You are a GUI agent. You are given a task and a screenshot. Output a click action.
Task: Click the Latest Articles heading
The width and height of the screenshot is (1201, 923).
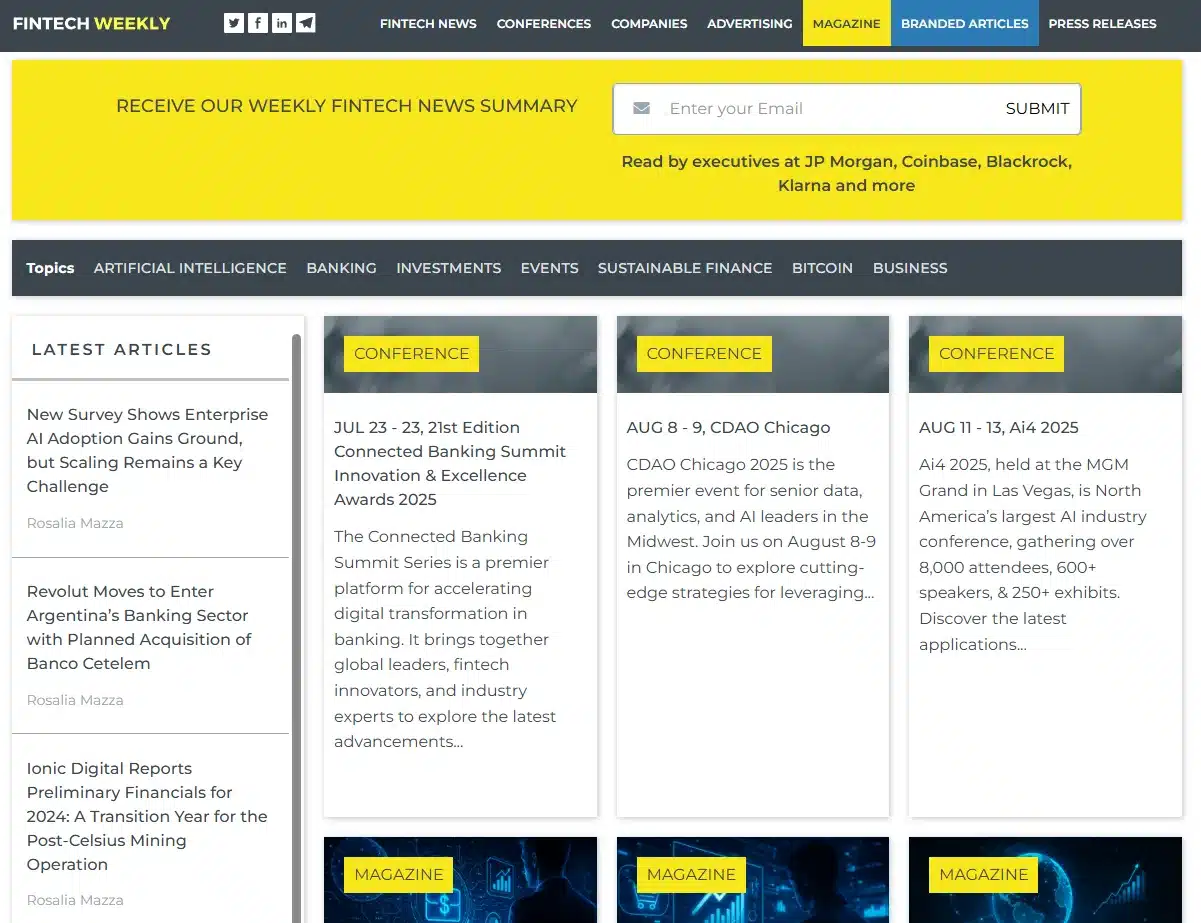click(122, 349)
